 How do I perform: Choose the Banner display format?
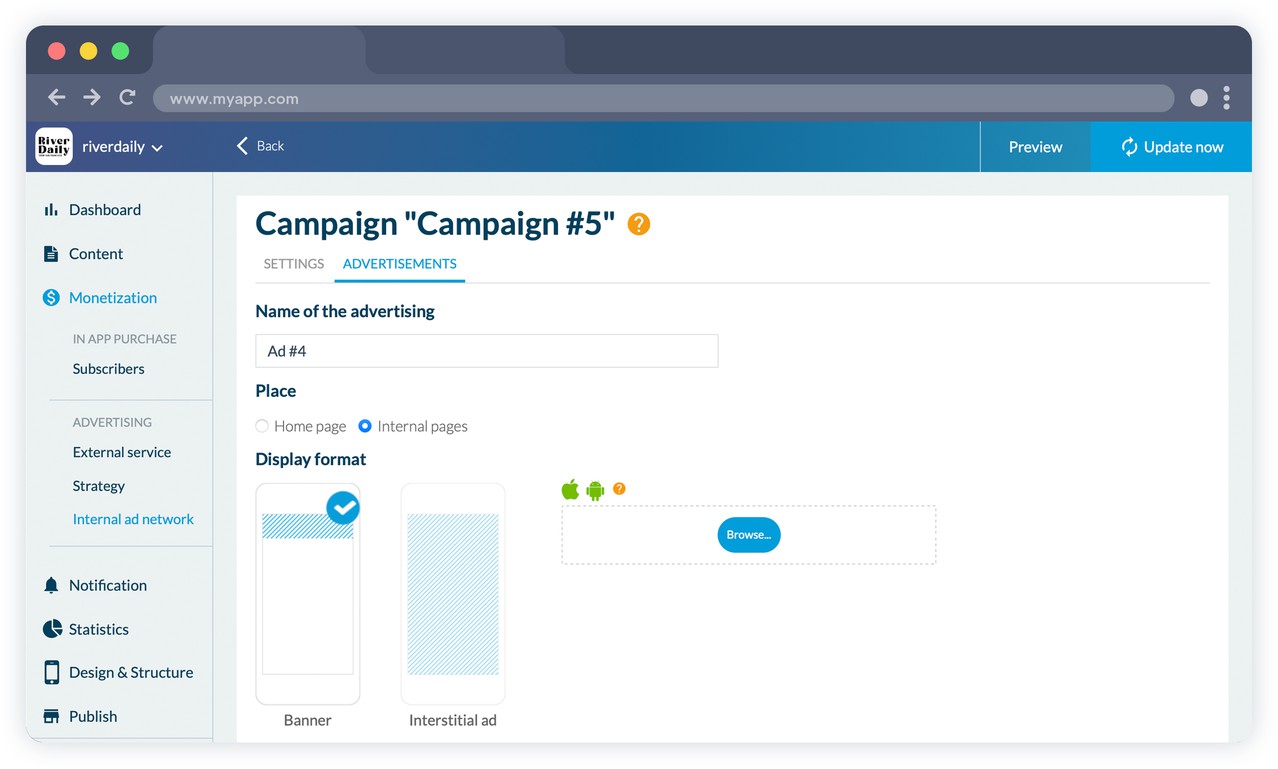pos(308,594)
